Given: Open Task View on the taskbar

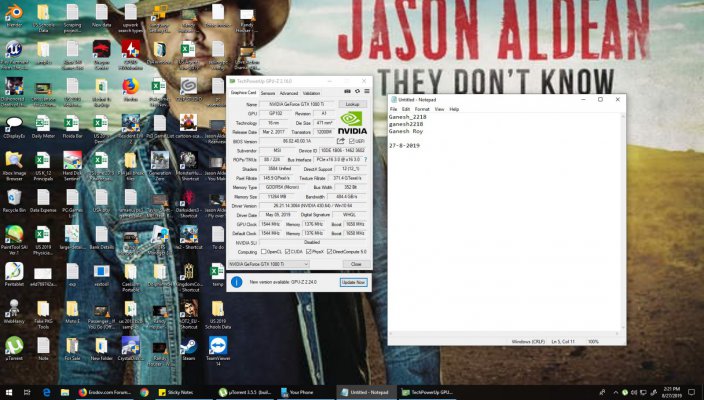Looking at the screenshot, I should [x=27, y=392].
